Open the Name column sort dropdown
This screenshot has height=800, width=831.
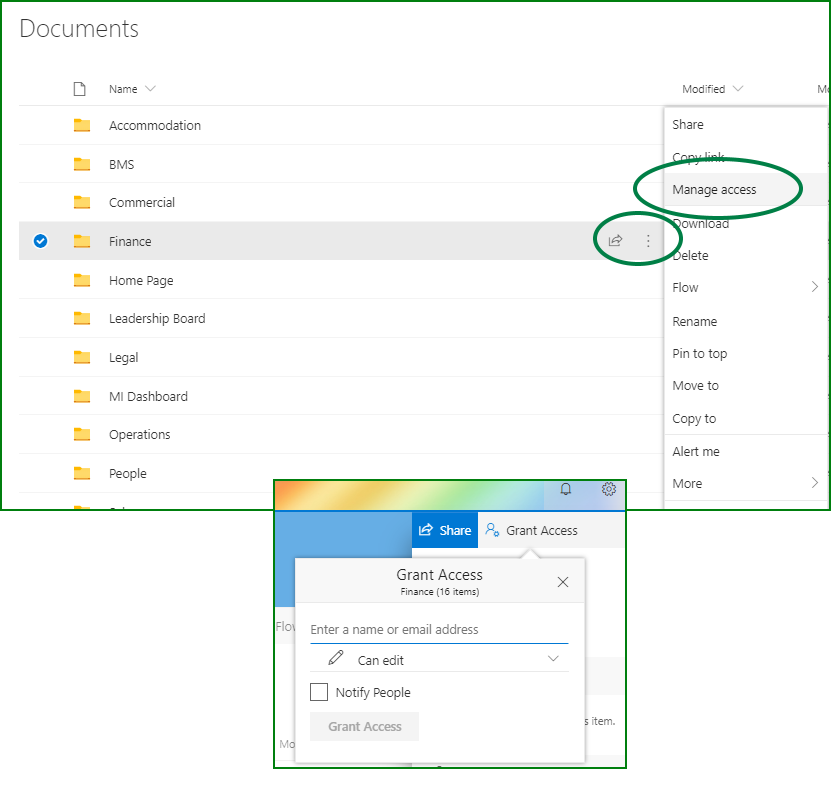151,88
